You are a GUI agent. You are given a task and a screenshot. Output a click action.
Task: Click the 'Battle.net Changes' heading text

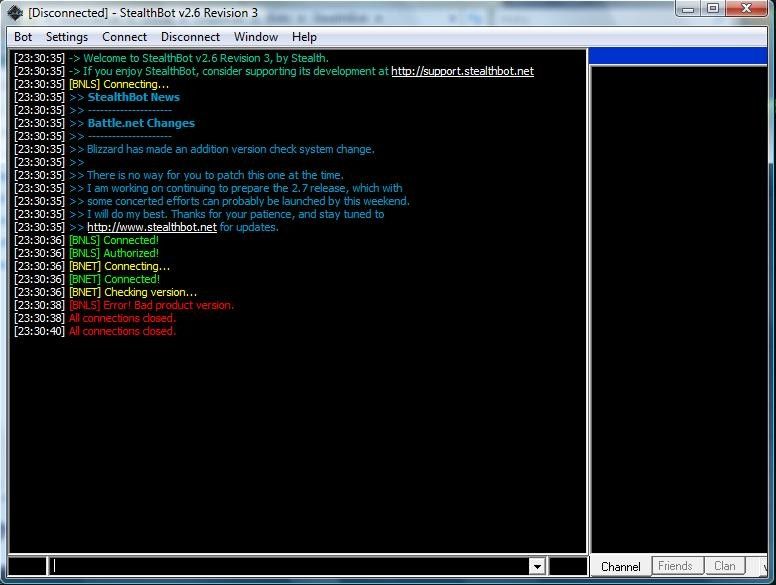[141, 123]
